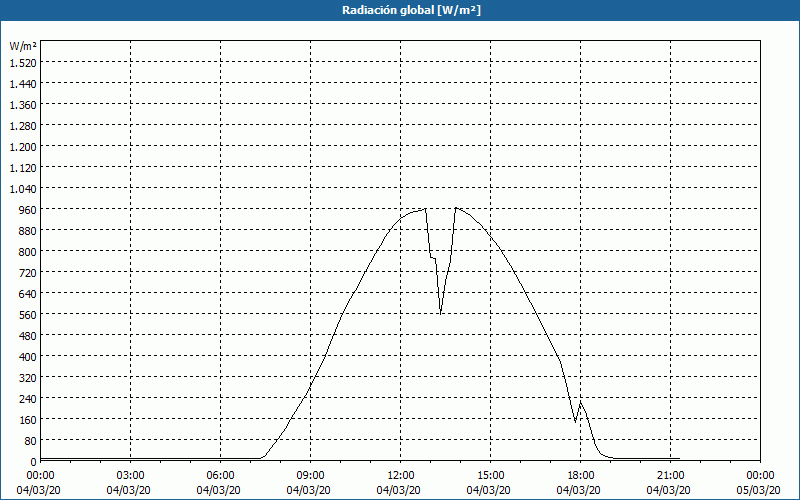Click the 06:00 time axis label
The width and height of the screenshot is (800, 500).
point(220,476)
